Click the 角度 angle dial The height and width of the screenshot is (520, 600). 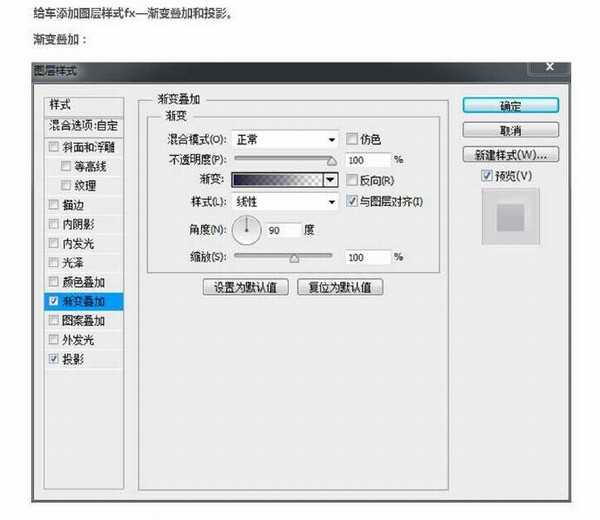coord(247,231)
